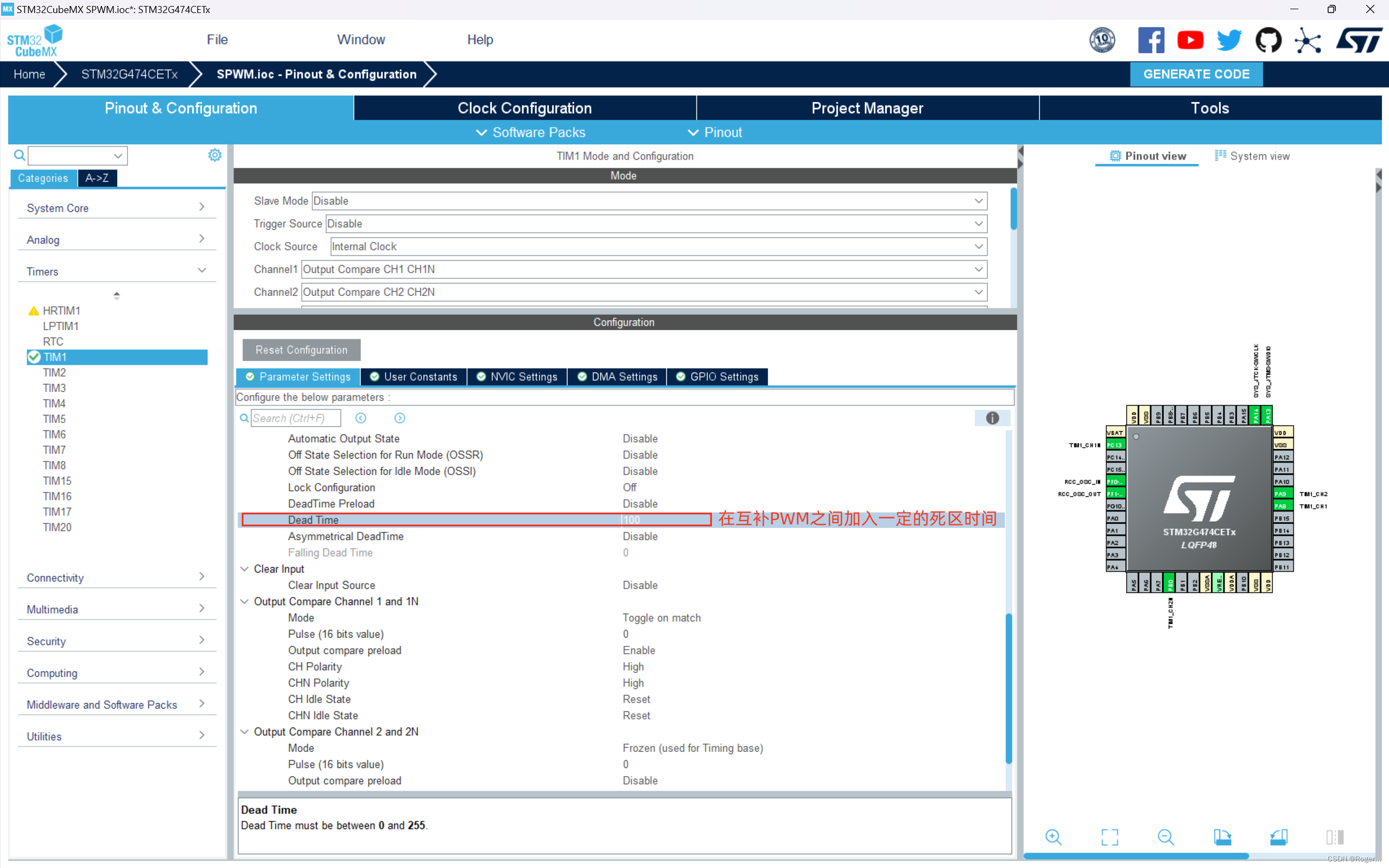
Task: Click the parameter search input field
Action: [x=296, y=418]
